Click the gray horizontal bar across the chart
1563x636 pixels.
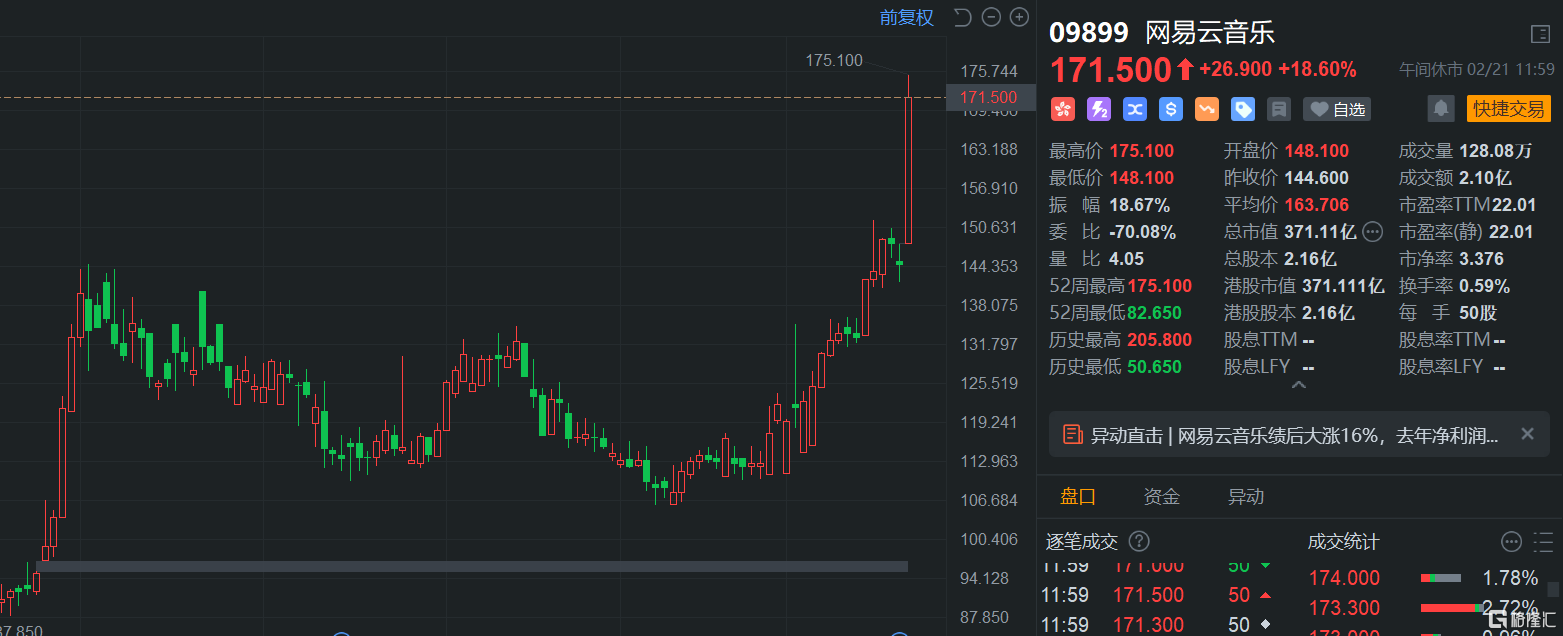pos(472,566)
